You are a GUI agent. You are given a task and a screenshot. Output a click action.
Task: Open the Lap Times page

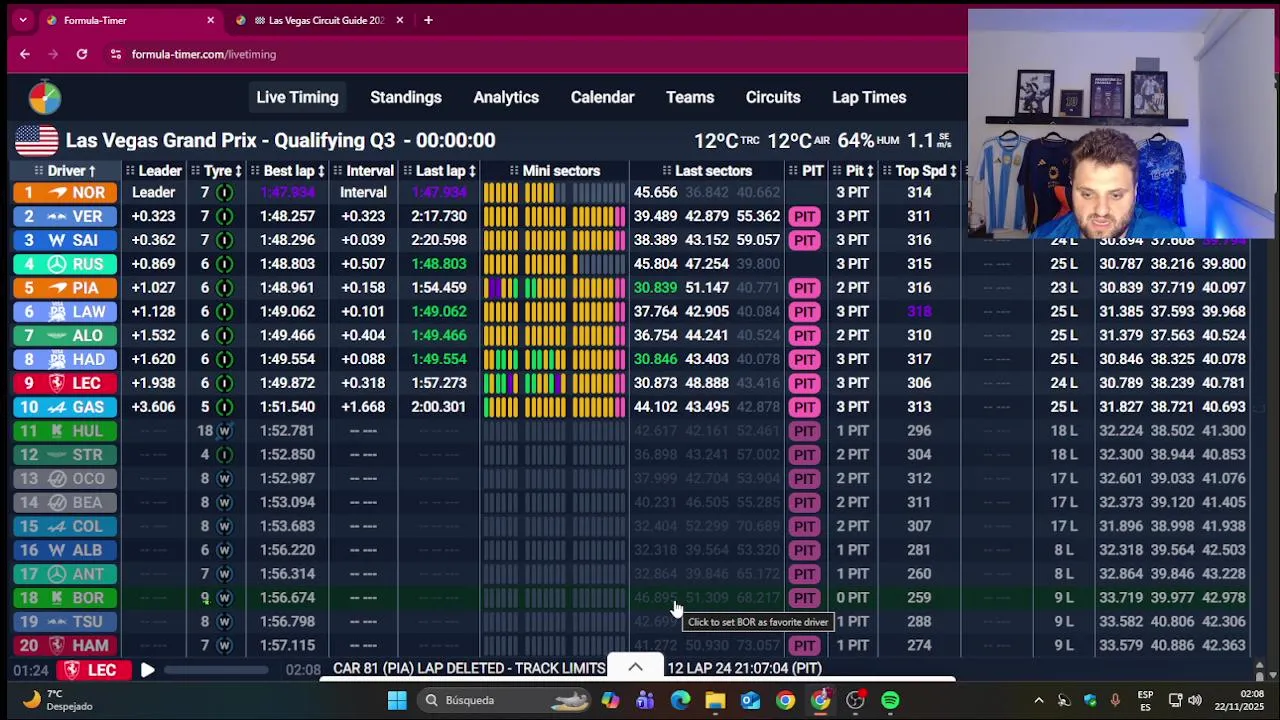pyautogui.click(x=869, y=97)
